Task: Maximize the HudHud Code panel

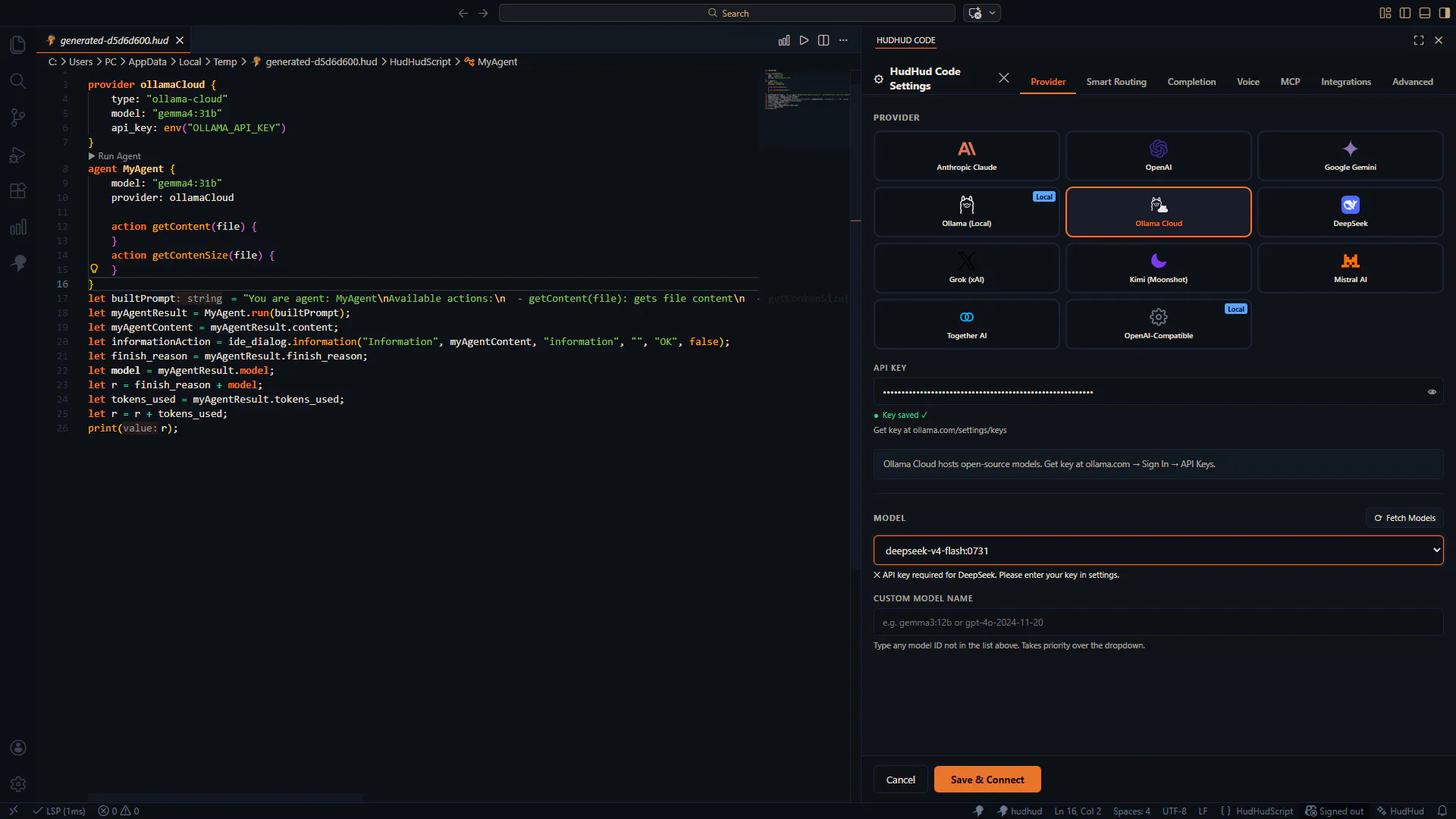Action: point(1419,40)
